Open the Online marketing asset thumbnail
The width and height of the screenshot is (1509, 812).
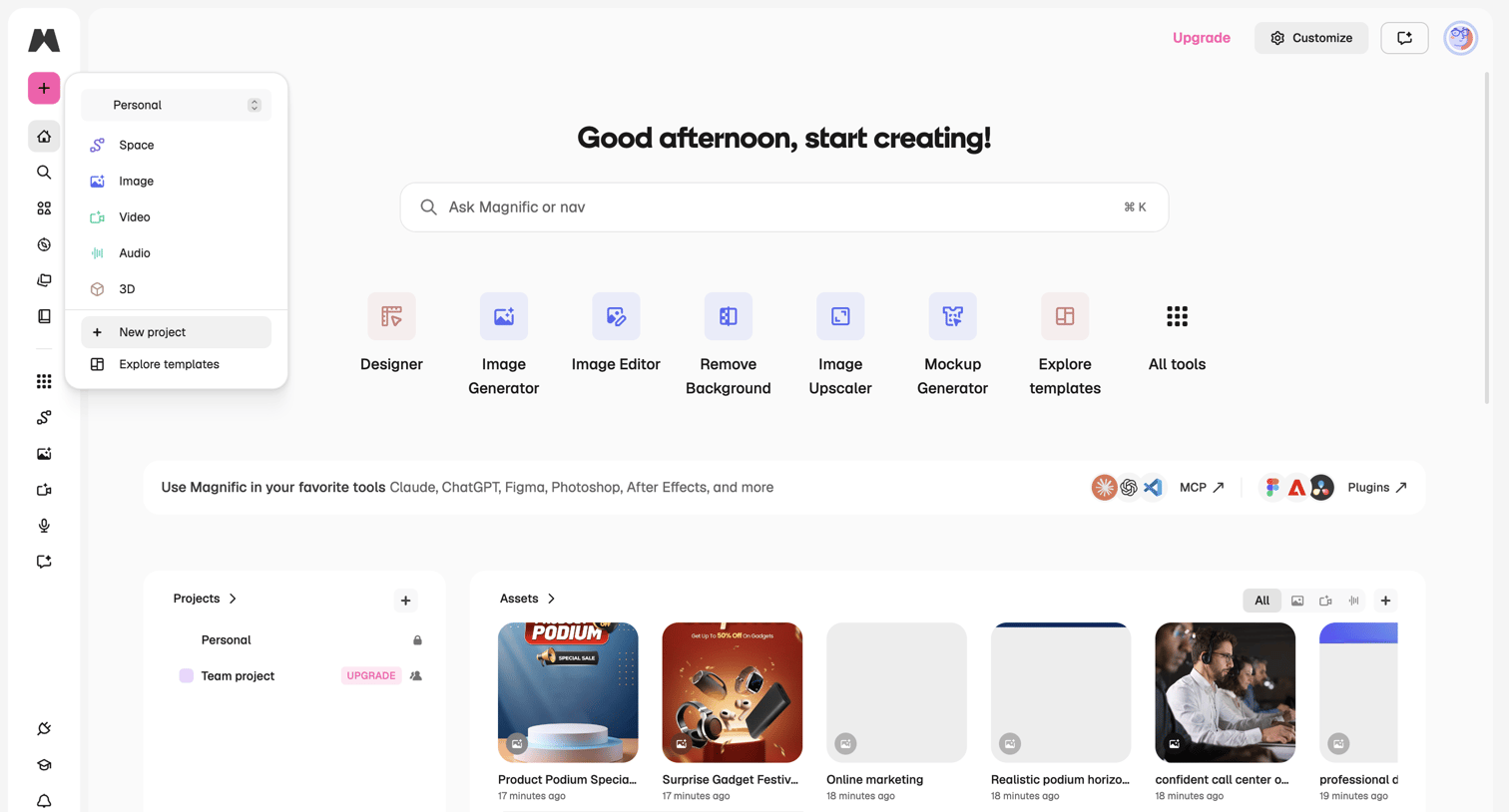click(x=896, y=692)
